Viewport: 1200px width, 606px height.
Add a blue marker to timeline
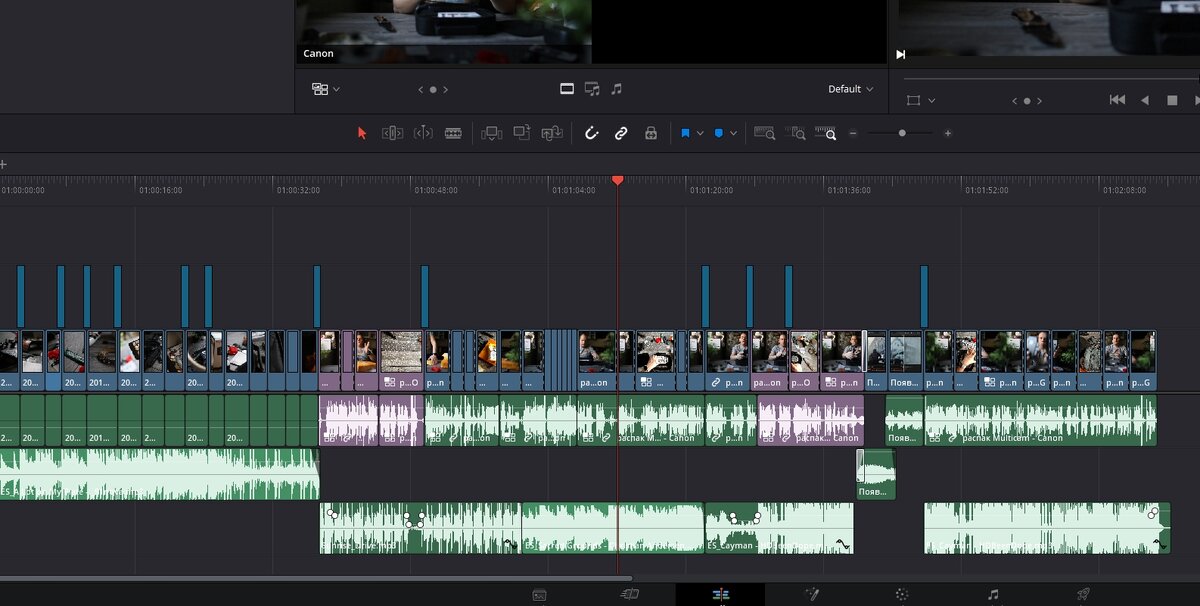tap(719, 133)
